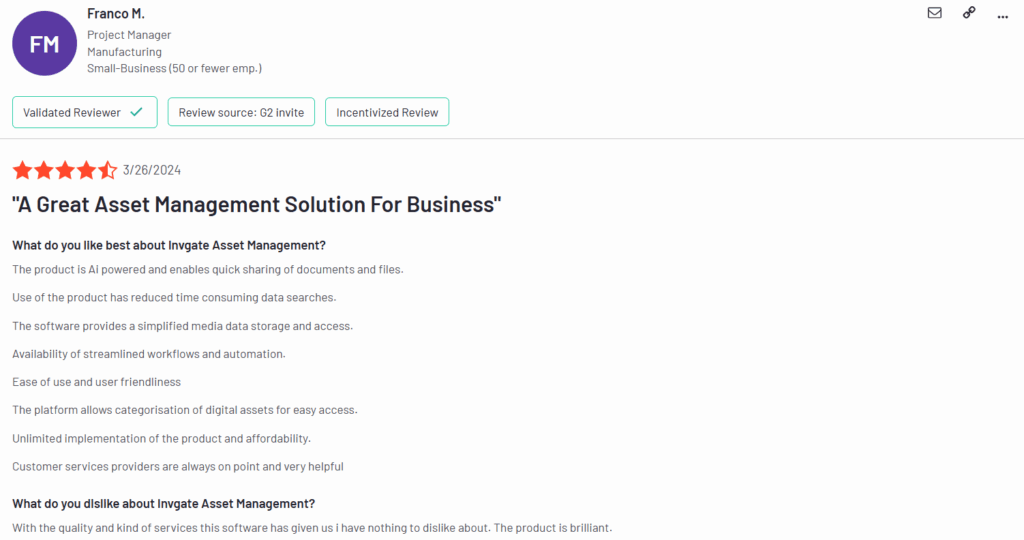Screen dimensions: 1024x540
Task: Click the "What do you like best" heading
Action: coord(168,245)
